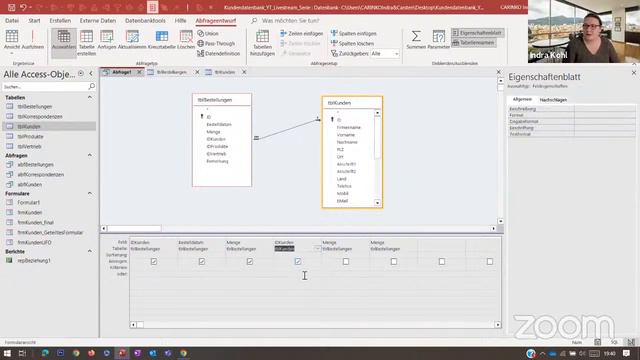Open the Zurückgeben Alle dropdown

396,53
